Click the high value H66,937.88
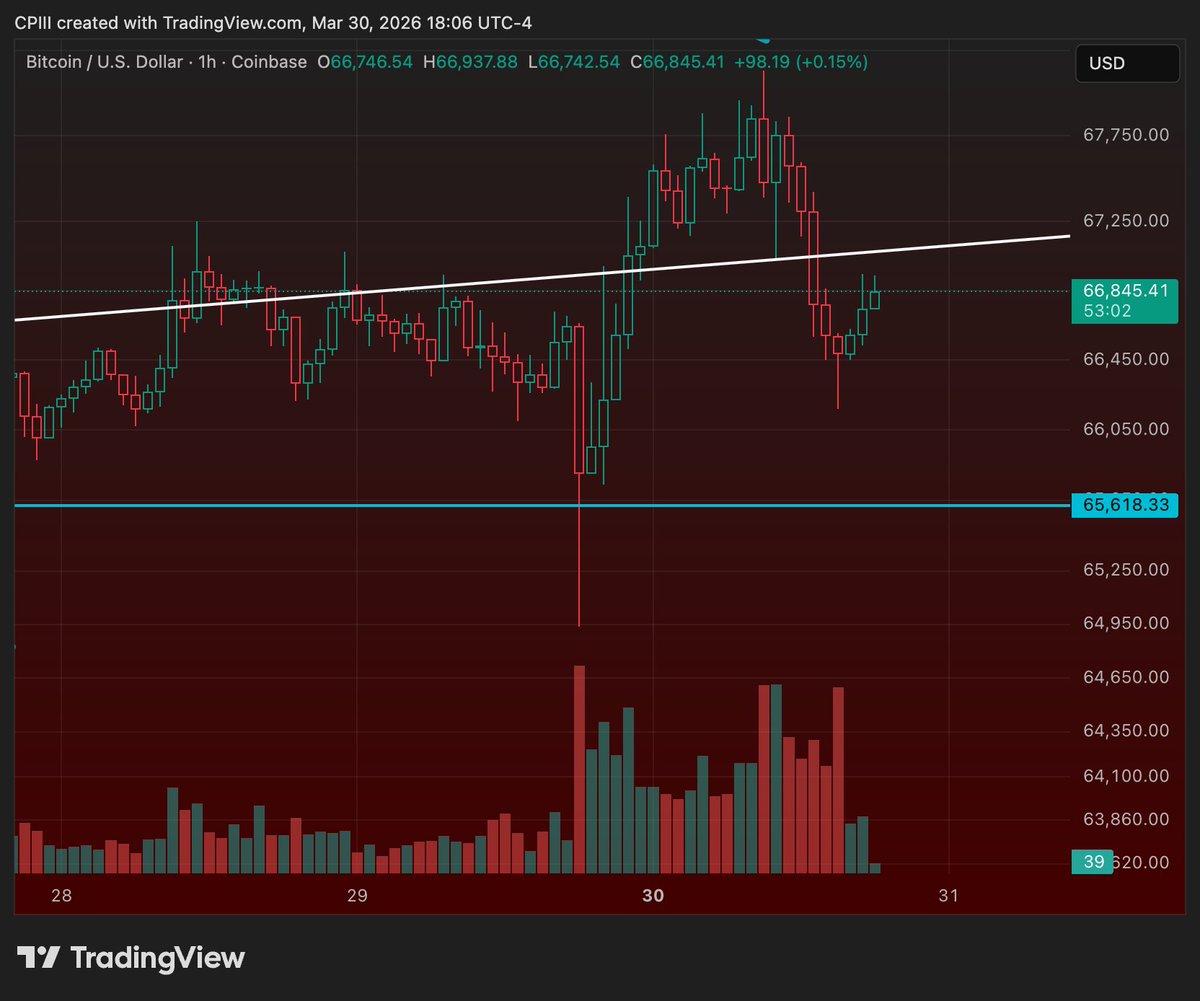The image size is (1200, 1001). coord(470,62)
